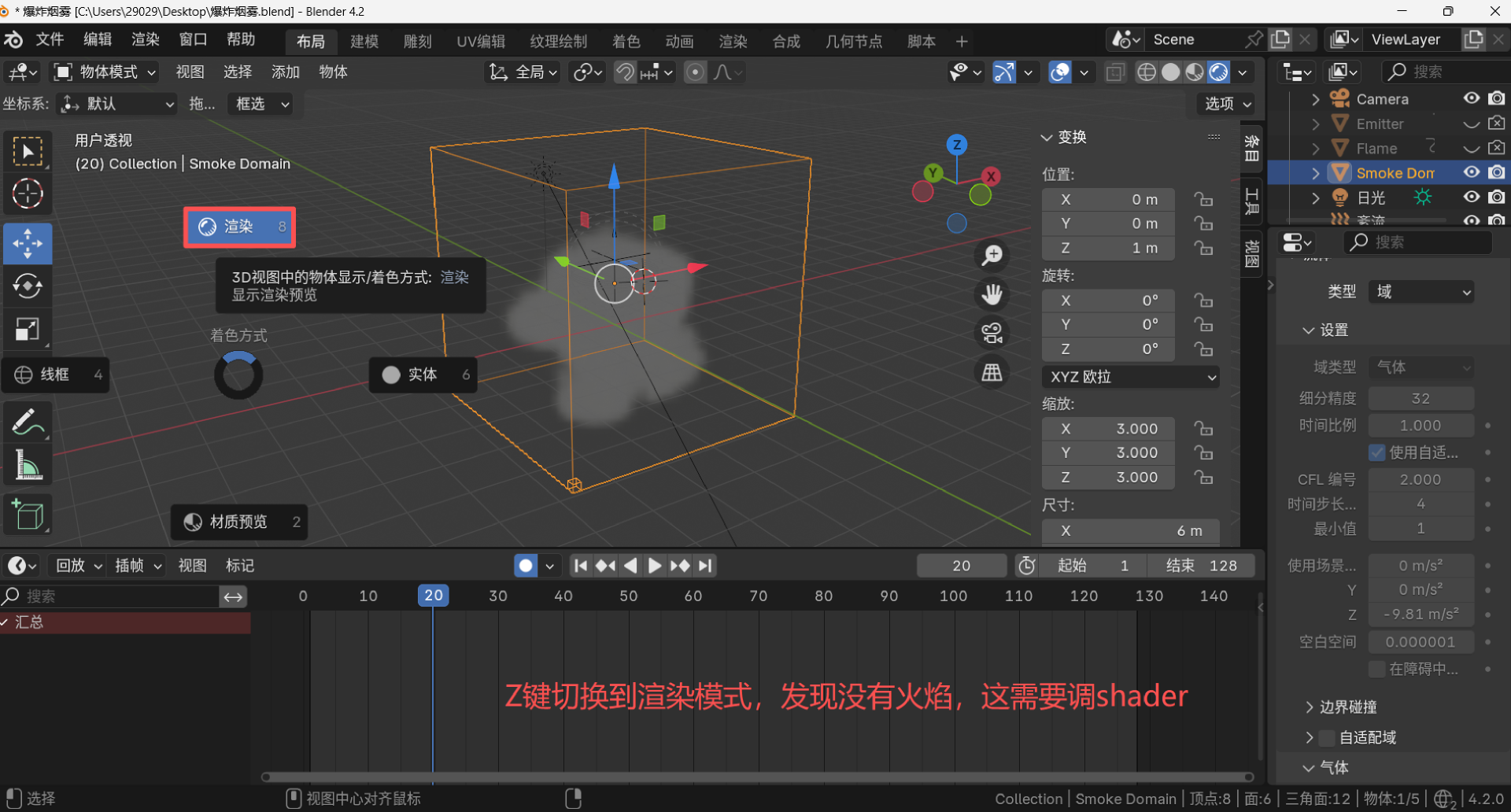Open the 选项 dropdown

pos(1228,104)
